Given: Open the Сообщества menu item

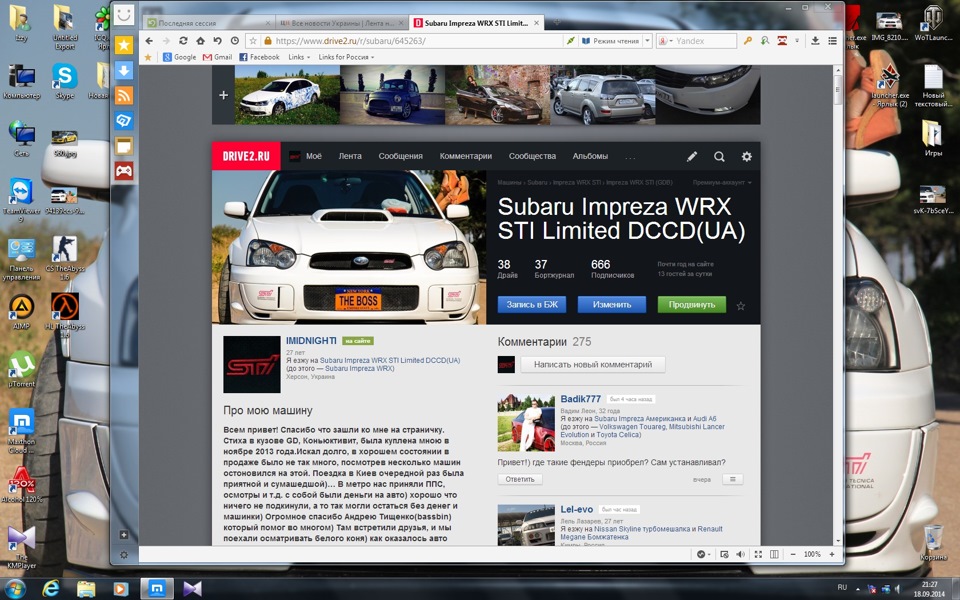Looking at the screenshot, I should [532, 156].
